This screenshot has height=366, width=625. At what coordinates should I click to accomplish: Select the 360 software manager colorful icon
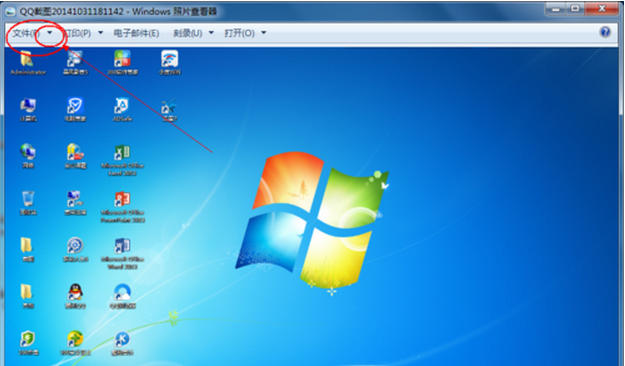click(122, 63)
